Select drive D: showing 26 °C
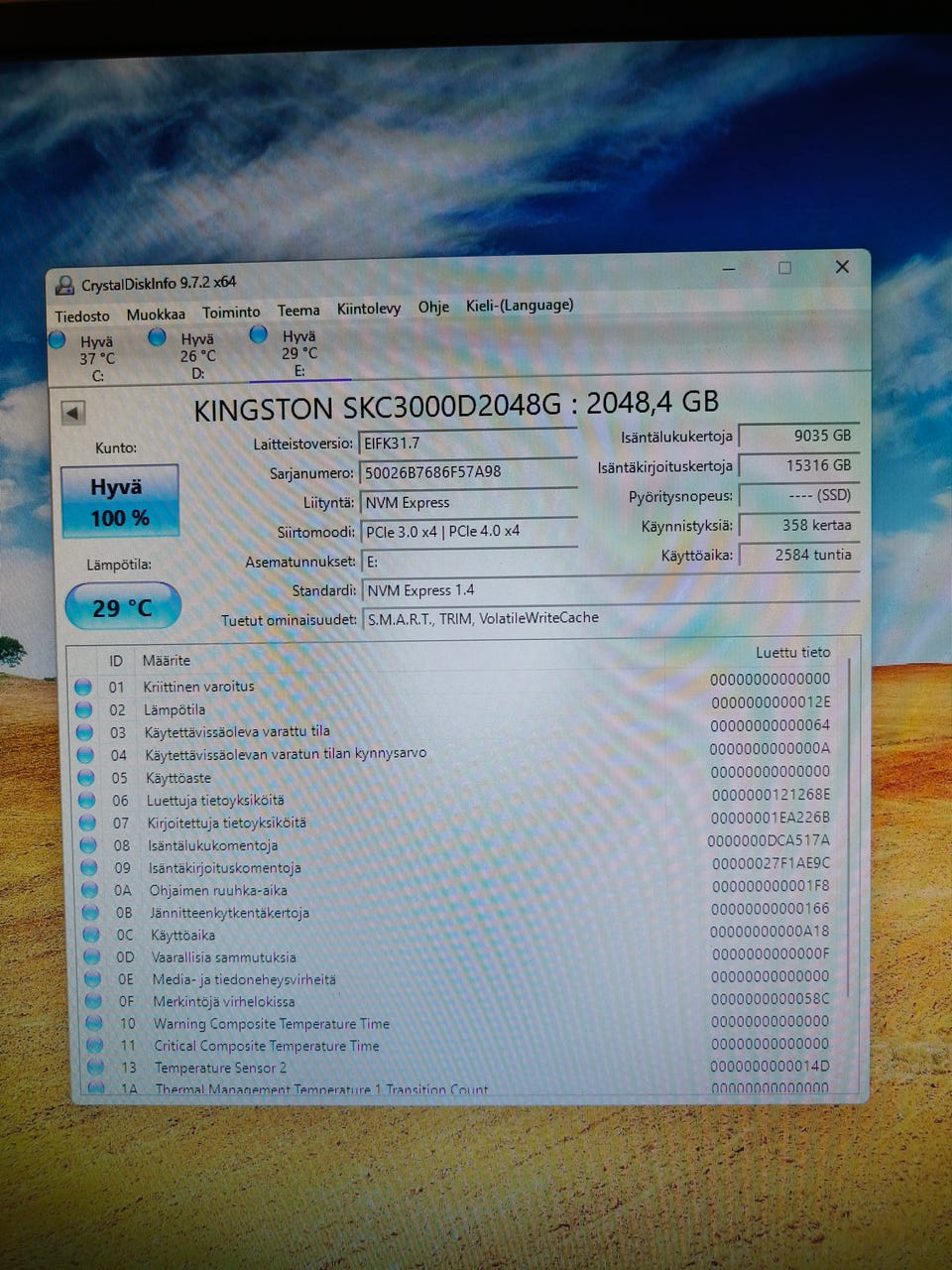 click(x=197, y=356)
